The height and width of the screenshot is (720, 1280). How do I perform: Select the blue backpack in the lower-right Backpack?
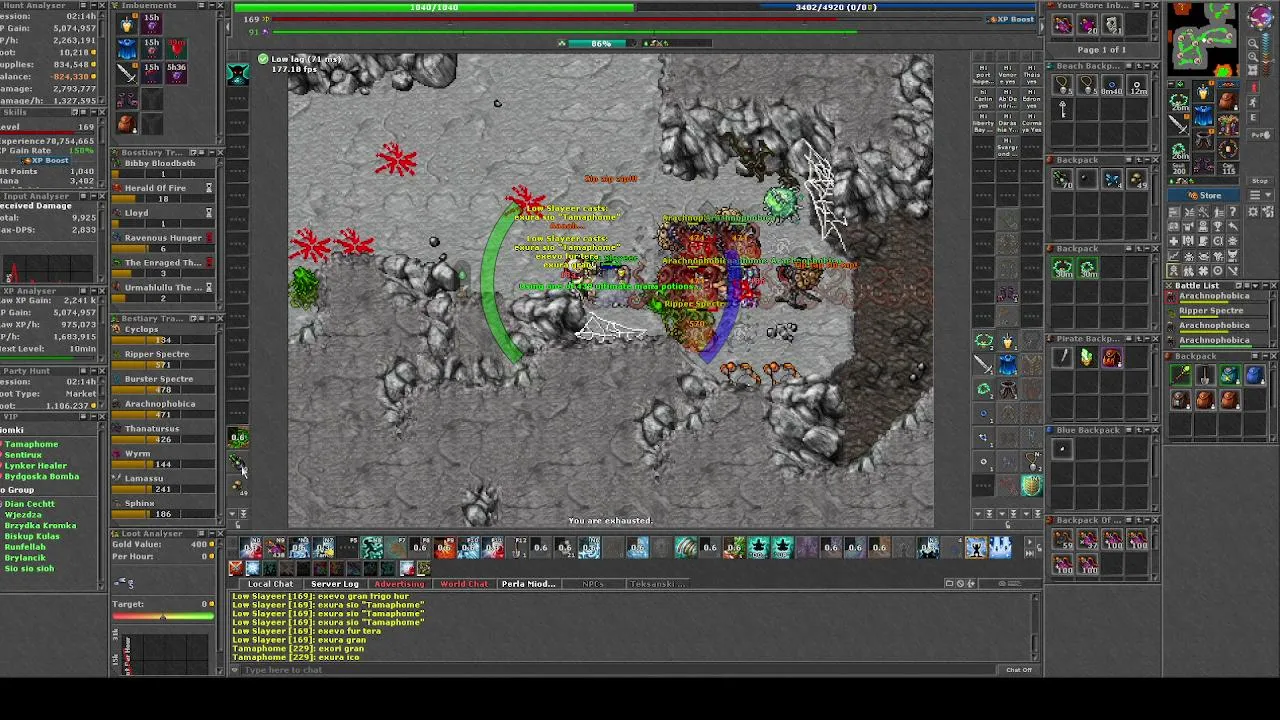(x=1255, y=375)
